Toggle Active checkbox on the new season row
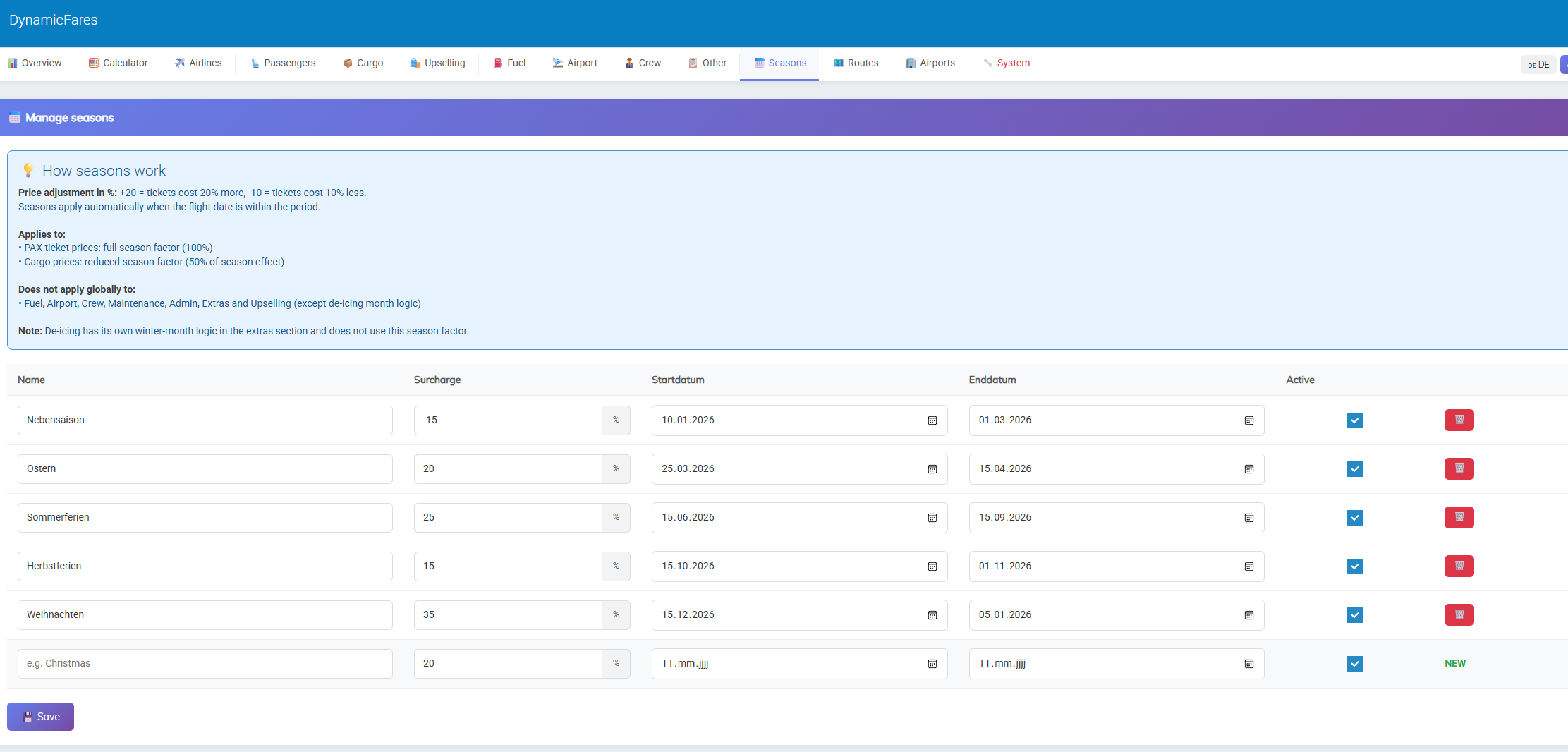The height and width of the screenshot is (752, 1568). [x=1354, y=664]
